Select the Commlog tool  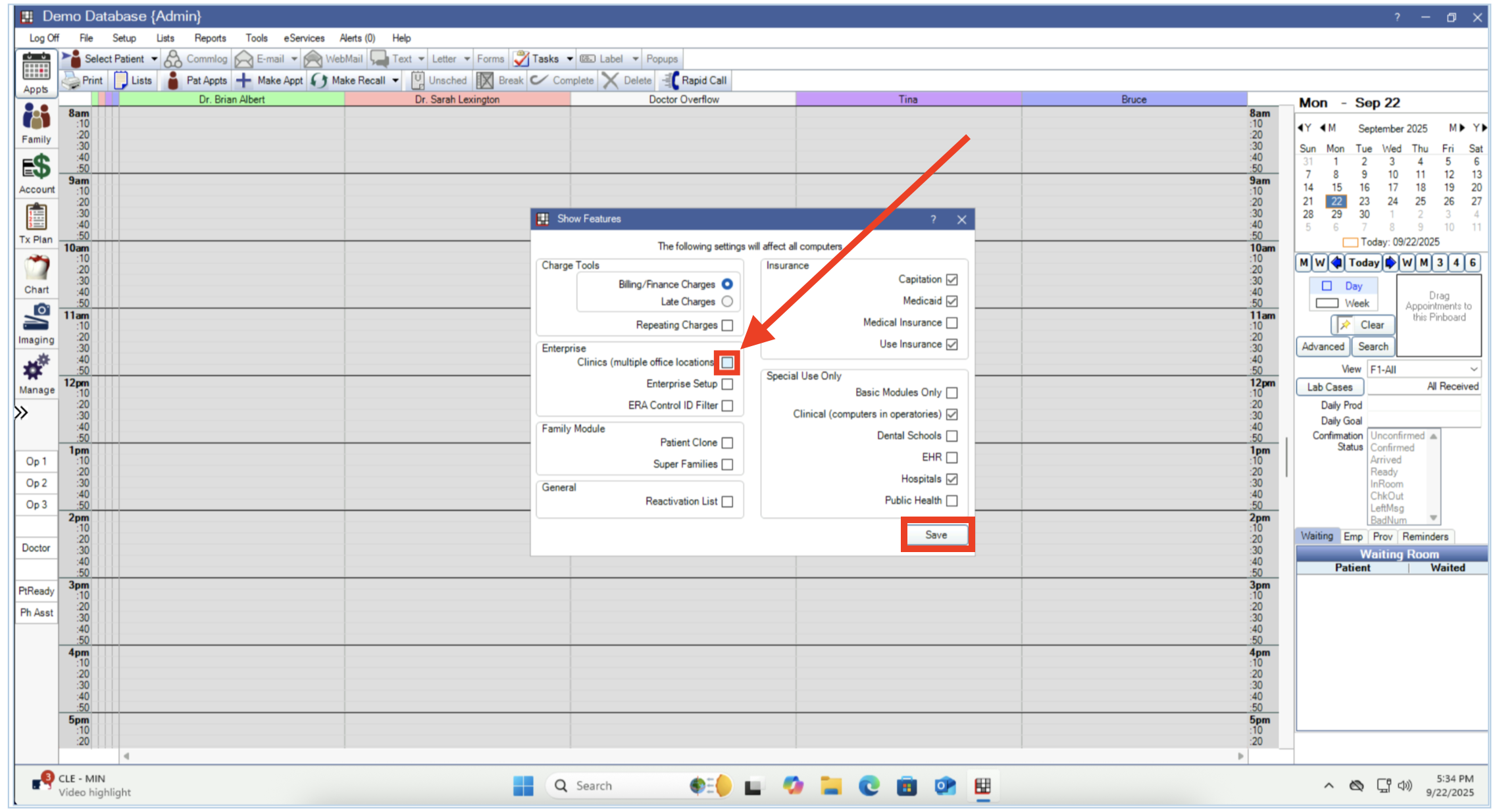tap(195, 59)
